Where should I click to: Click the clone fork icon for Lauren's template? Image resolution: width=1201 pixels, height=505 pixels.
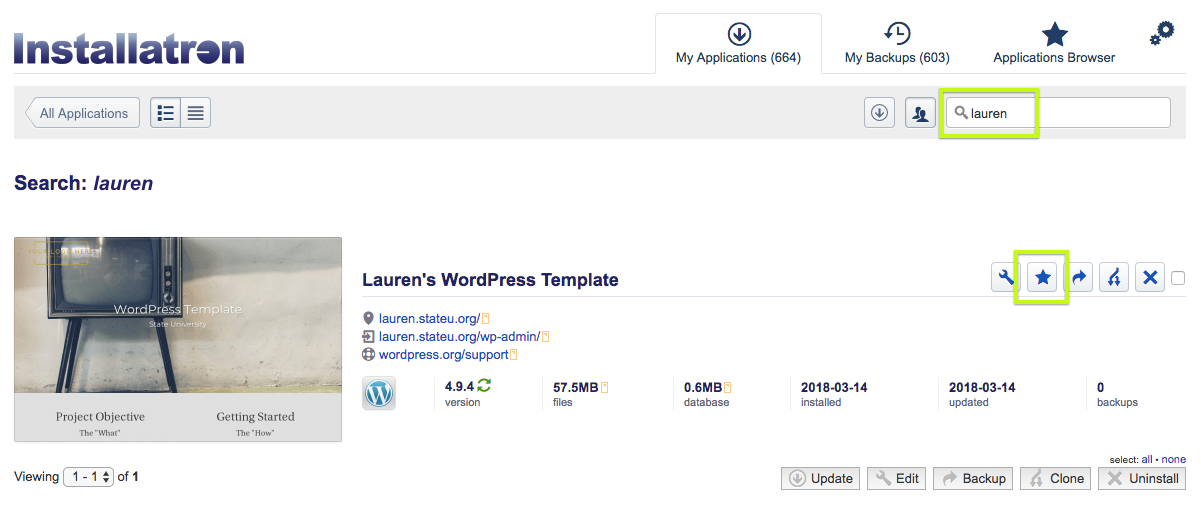pyautogui.click(x=1114, y=277)
